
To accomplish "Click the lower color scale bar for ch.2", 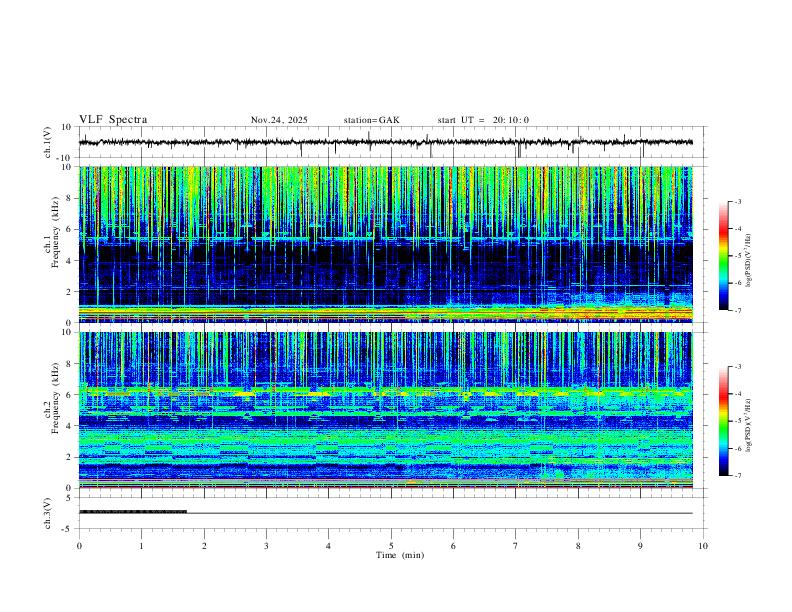I will [x=724, y=421].
